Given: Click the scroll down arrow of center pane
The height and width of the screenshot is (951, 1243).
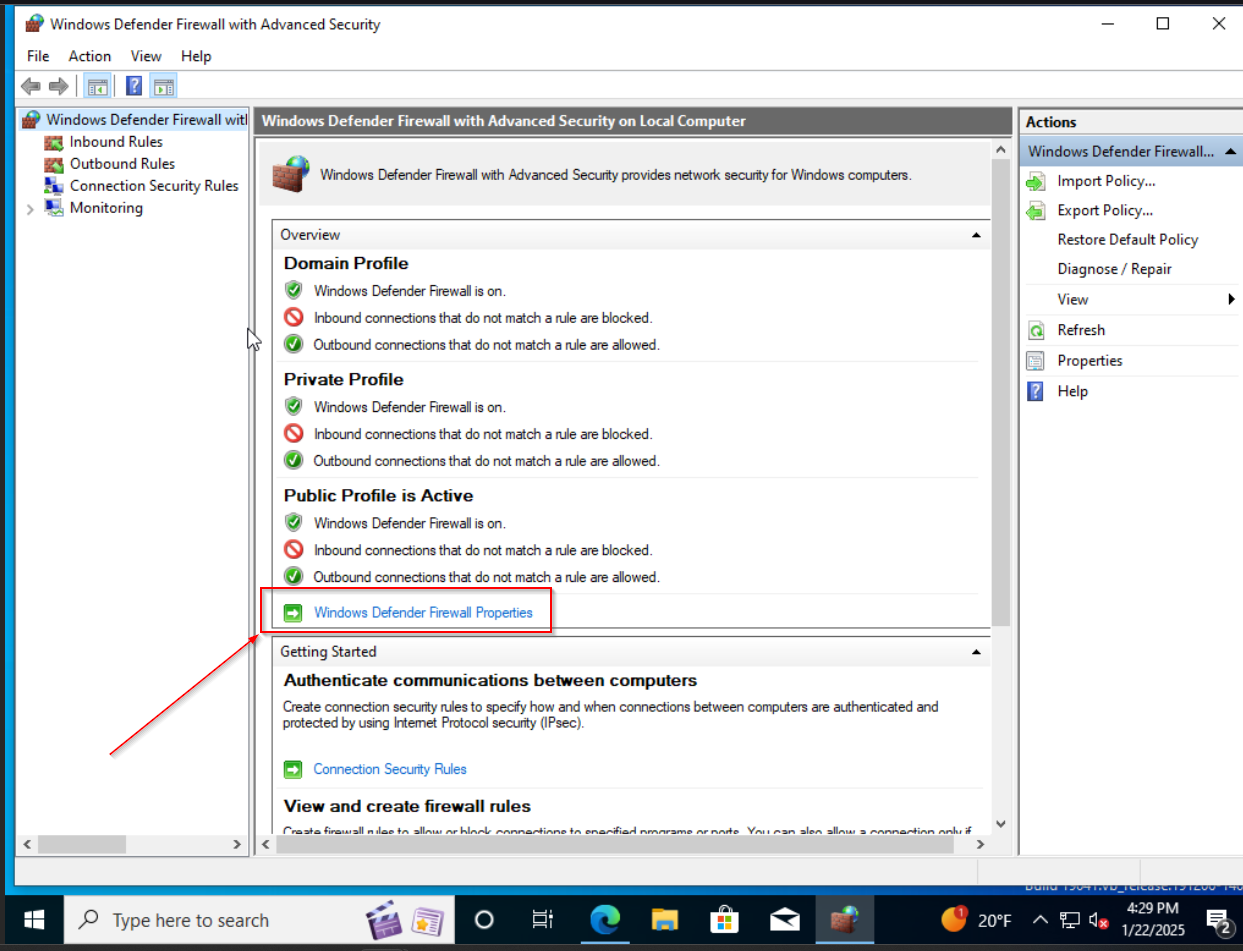Looking at the screenshot, I should [x=1001, y=825].
